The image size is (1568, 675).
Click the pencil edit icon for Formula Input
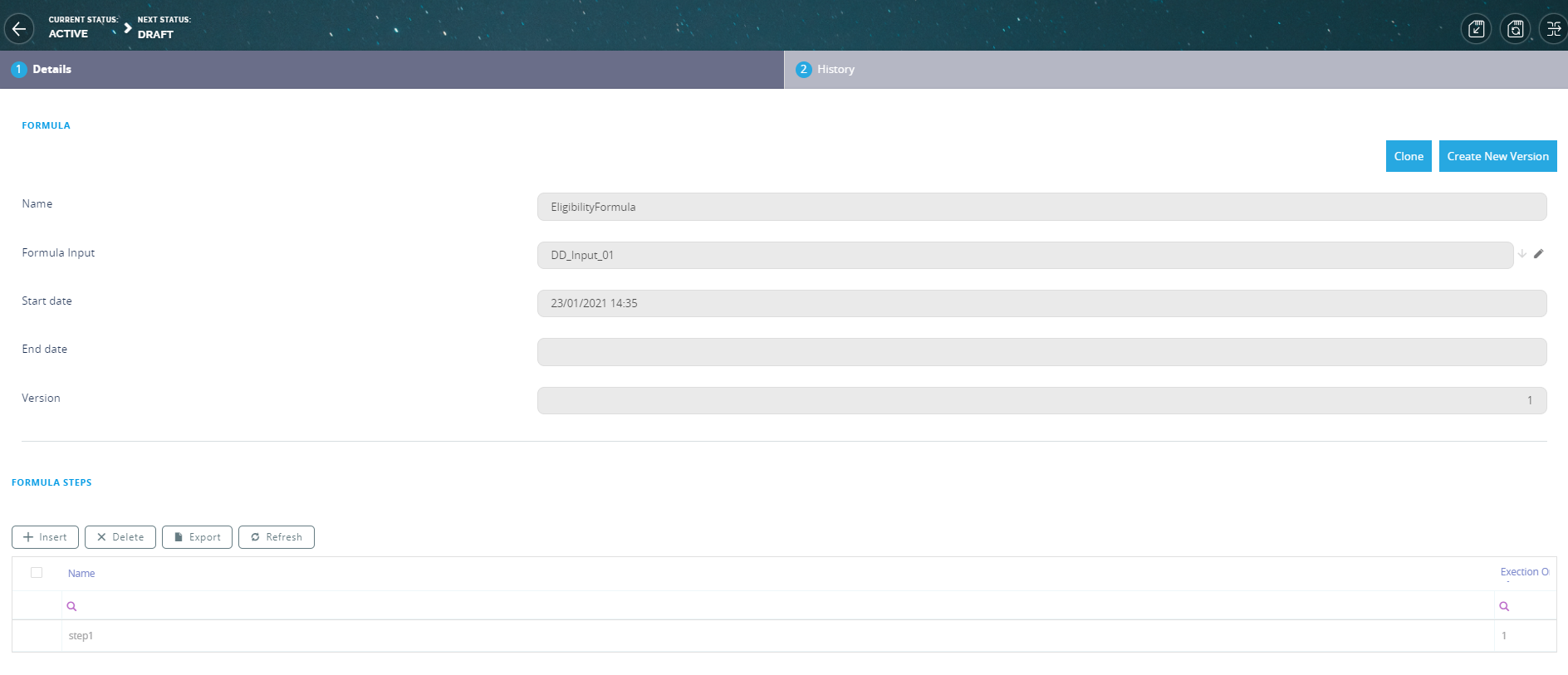(x=1538, y=254)
